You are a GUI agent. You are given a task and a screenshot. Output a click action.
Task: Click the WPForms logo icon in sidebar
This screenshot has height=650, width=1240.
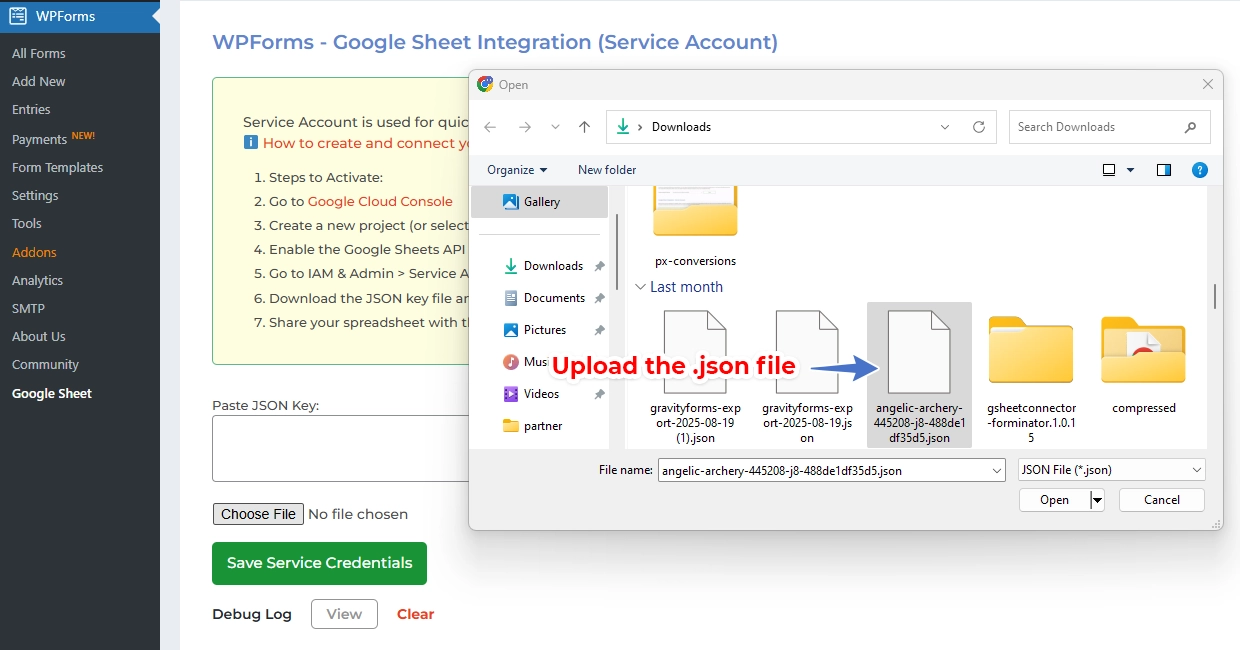coord(18,16)
